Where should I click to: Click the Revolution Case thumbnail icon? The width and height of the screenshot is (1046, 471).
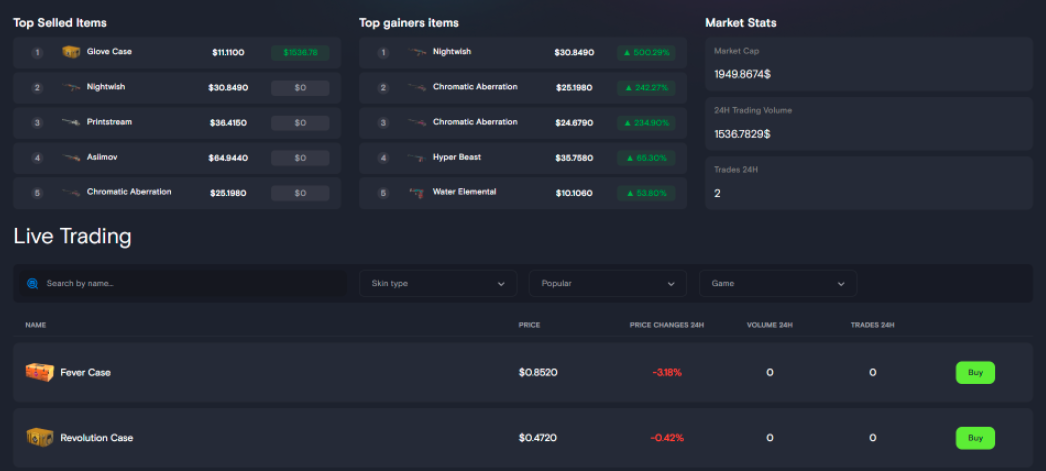[39, 438]
